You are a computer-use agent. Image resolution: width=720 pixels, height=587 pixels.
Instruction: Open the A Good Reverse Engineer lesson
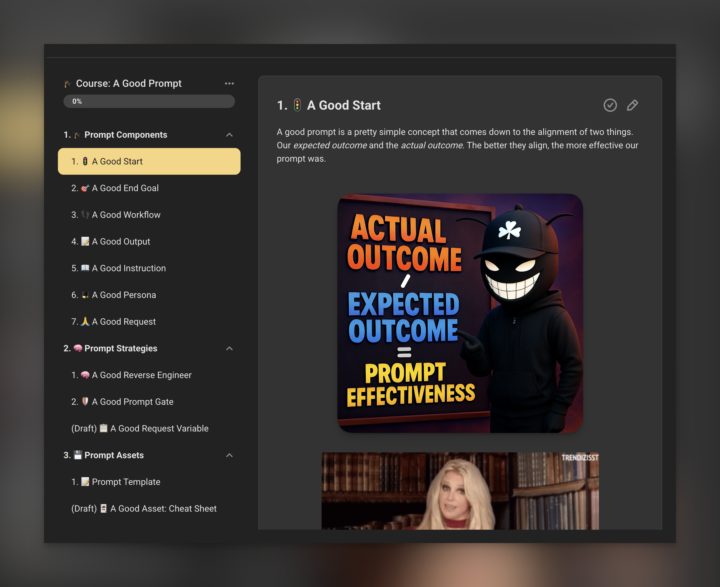pos(149,375)
